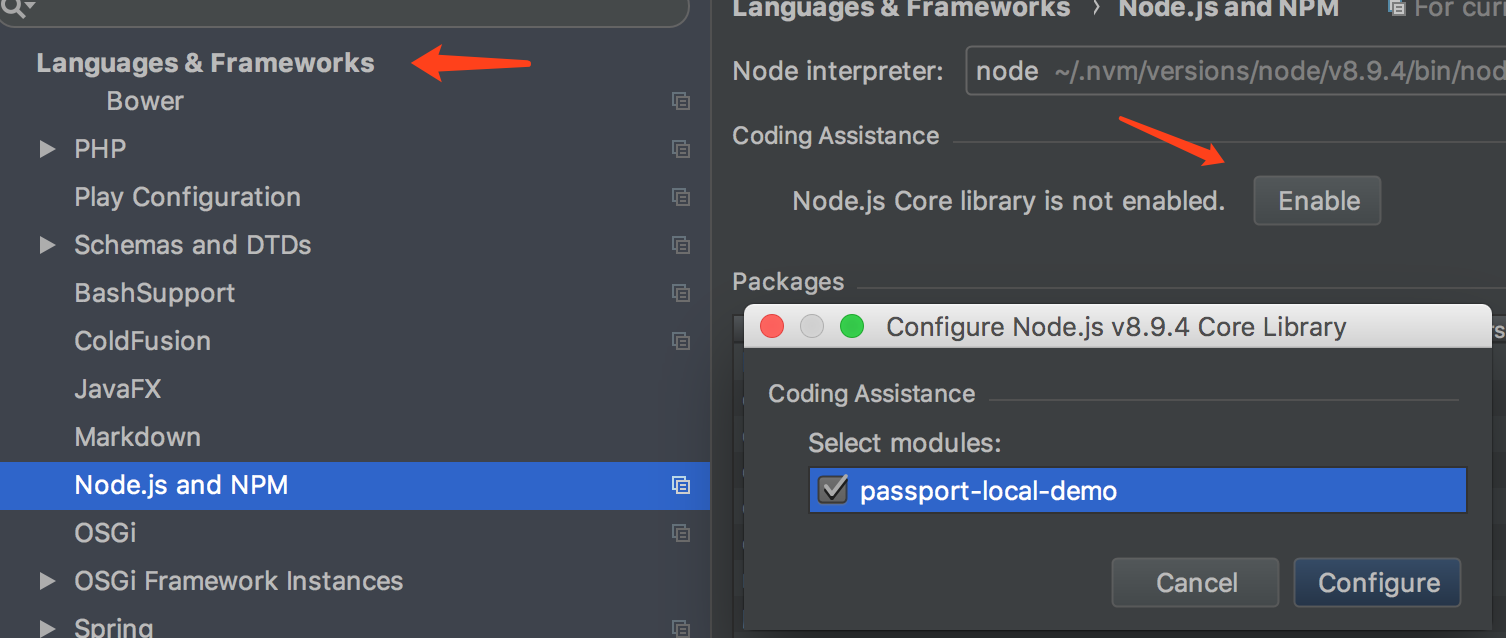
Task: Click the copy icon next to ColdFusion
Action: (681, 341)
